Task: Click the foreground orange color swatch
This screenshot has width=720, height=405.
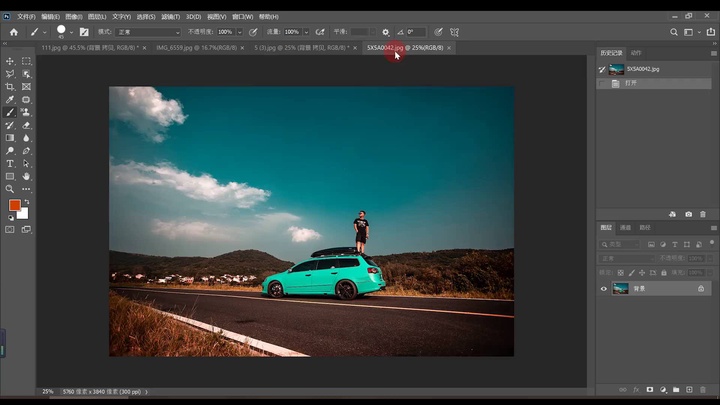Action: point(15,205)
